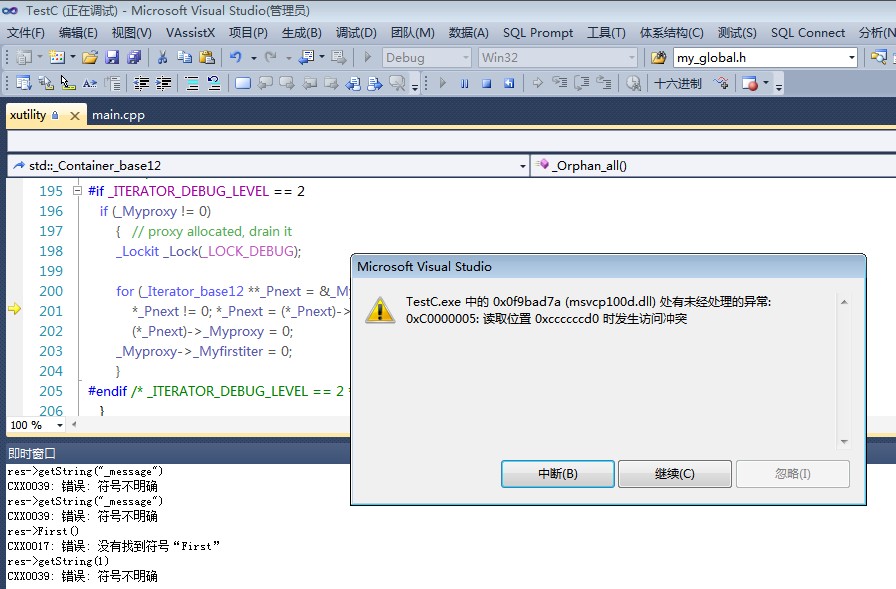Click the Save All icon
896x589 pixels.
point(134,57)
